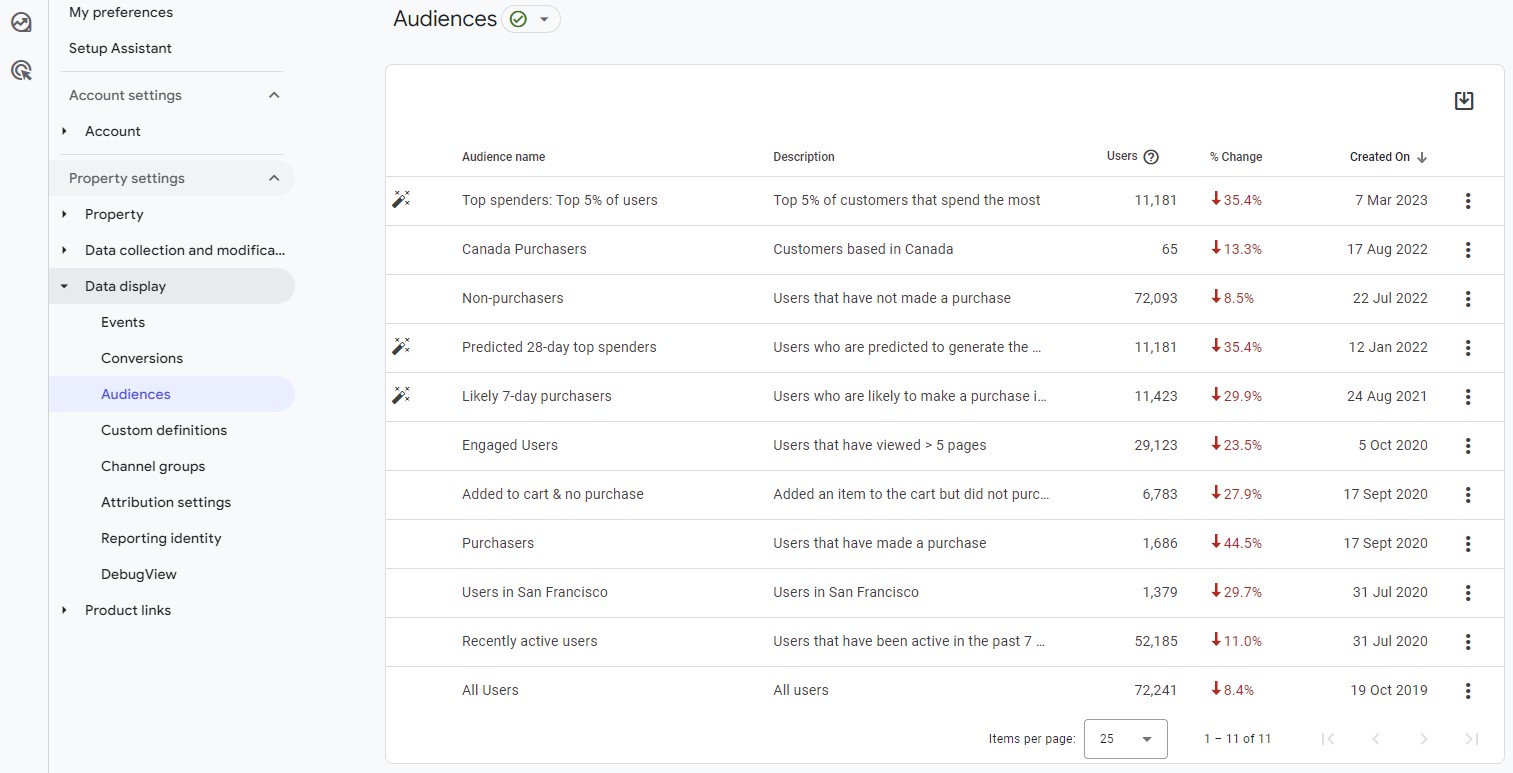Download the audiences table data
The height and width of the screenshot is (773, 1513).
[x=1464, y=101]
